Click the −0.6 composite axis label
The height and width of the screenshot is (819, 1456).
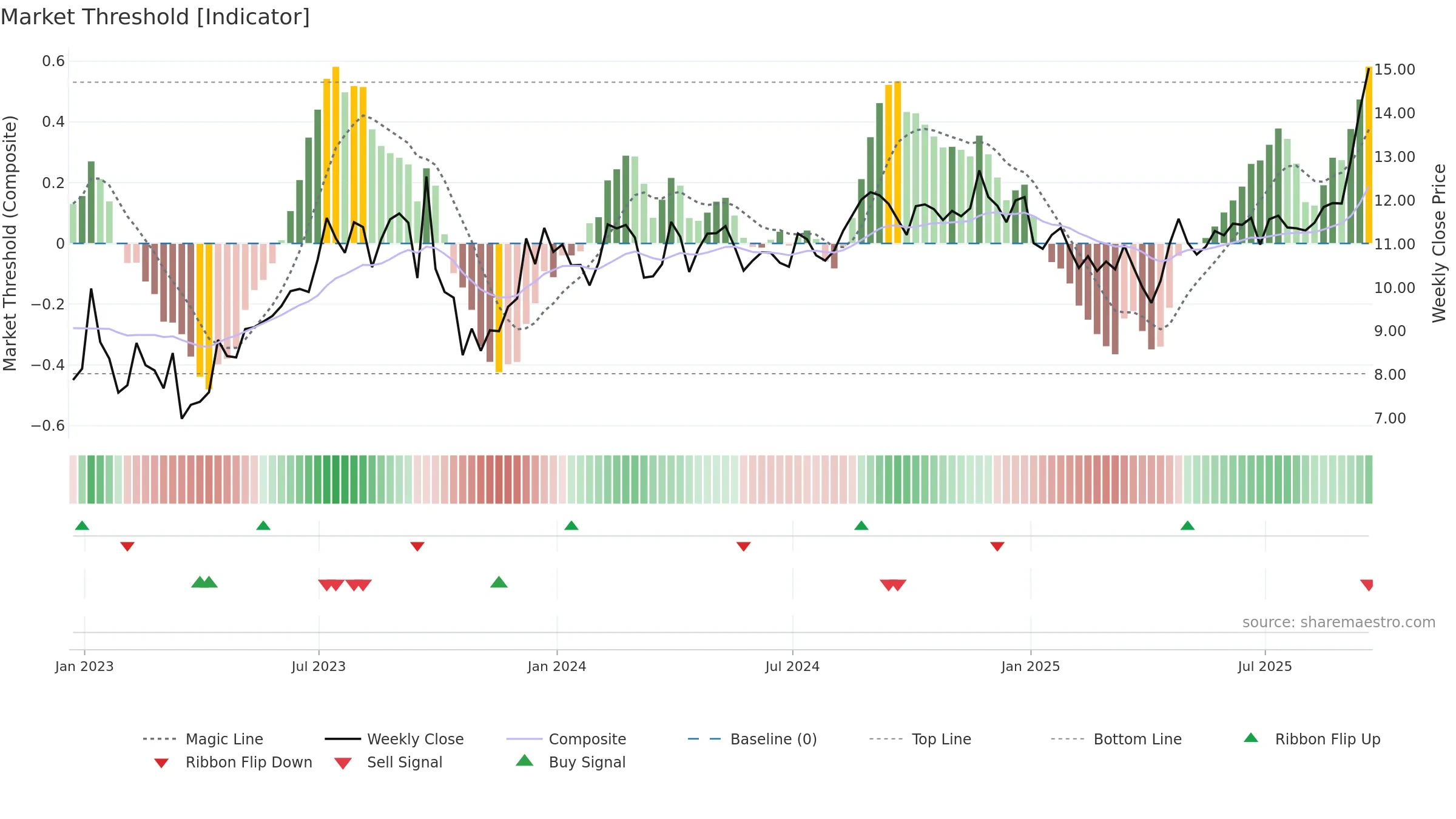point(48,425)
